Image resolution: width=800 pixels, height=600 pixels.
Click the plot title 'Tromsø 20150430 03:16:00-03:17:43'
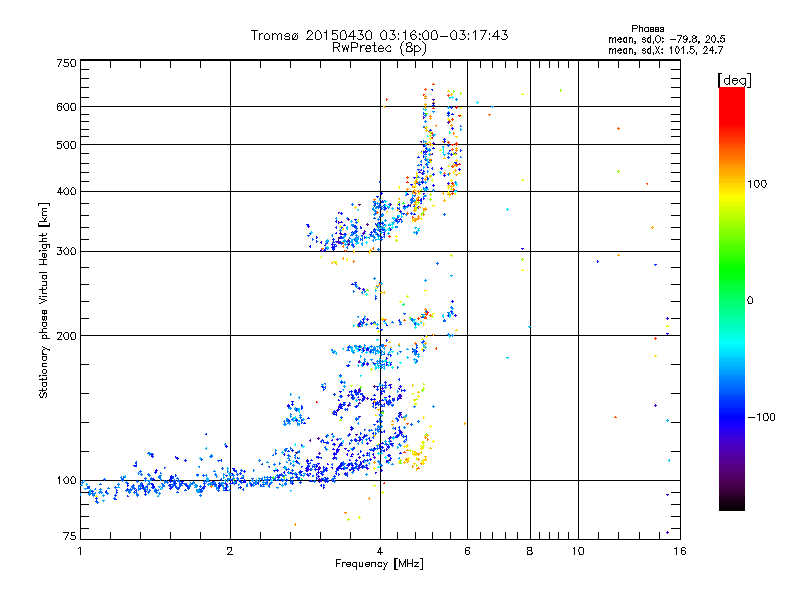(x=379, y=35)
